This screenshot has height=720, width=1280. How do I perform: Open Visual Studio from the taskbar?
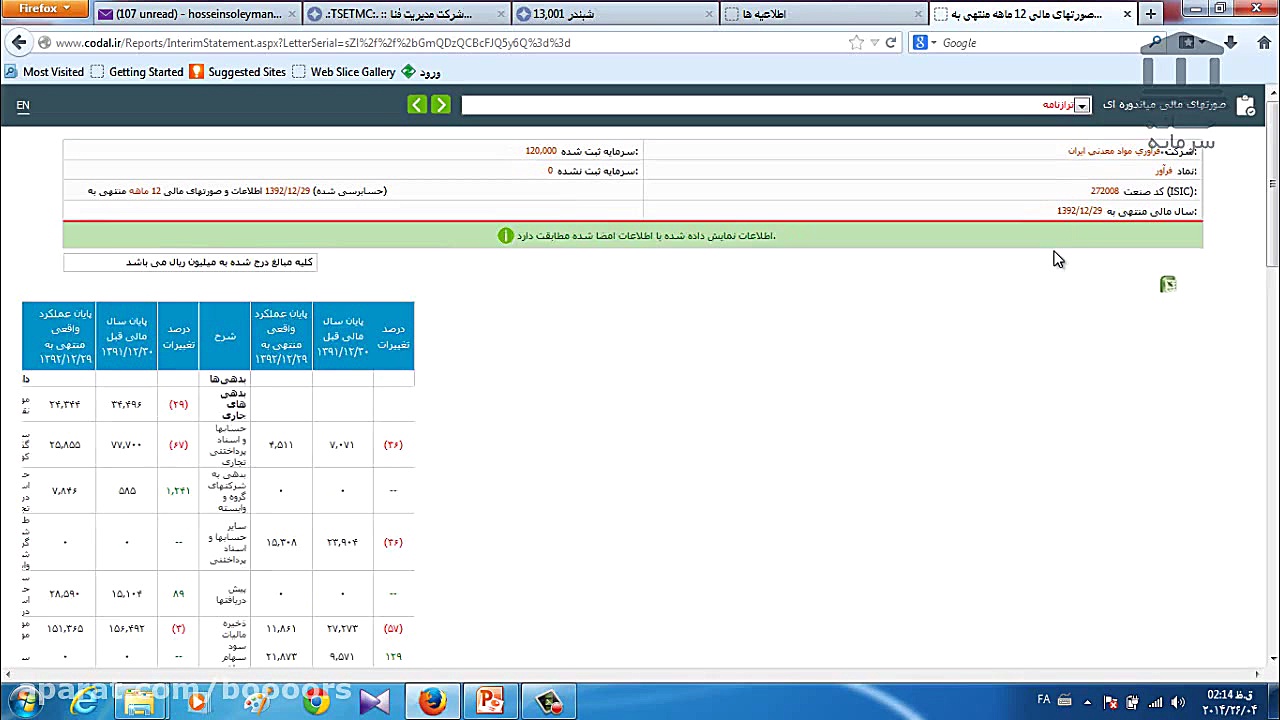point(374,702)
